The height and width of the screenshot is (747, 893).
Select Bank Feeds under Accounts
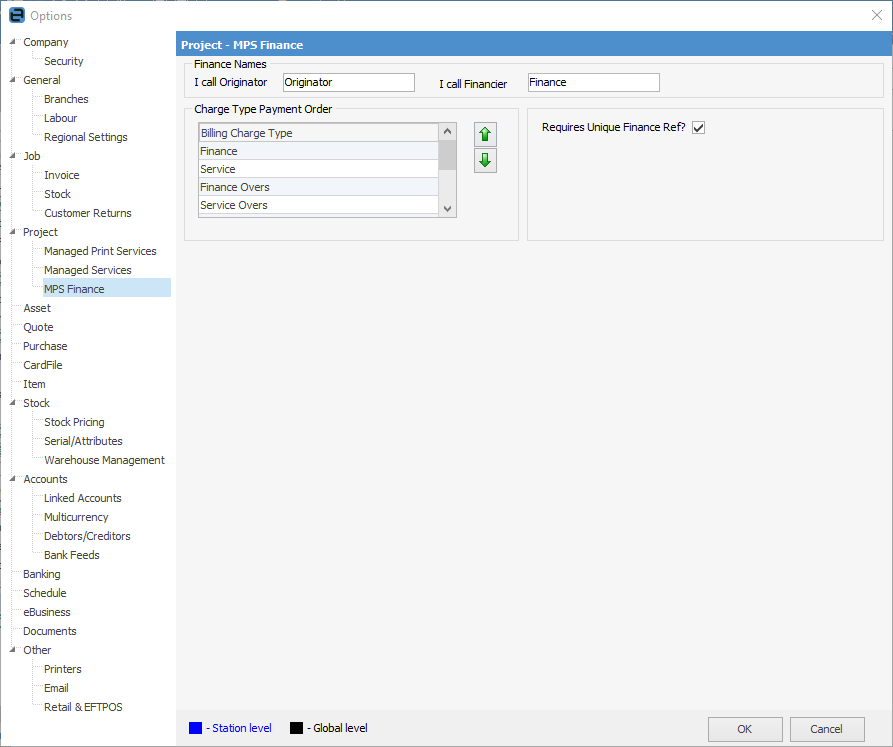click(71, 555)
